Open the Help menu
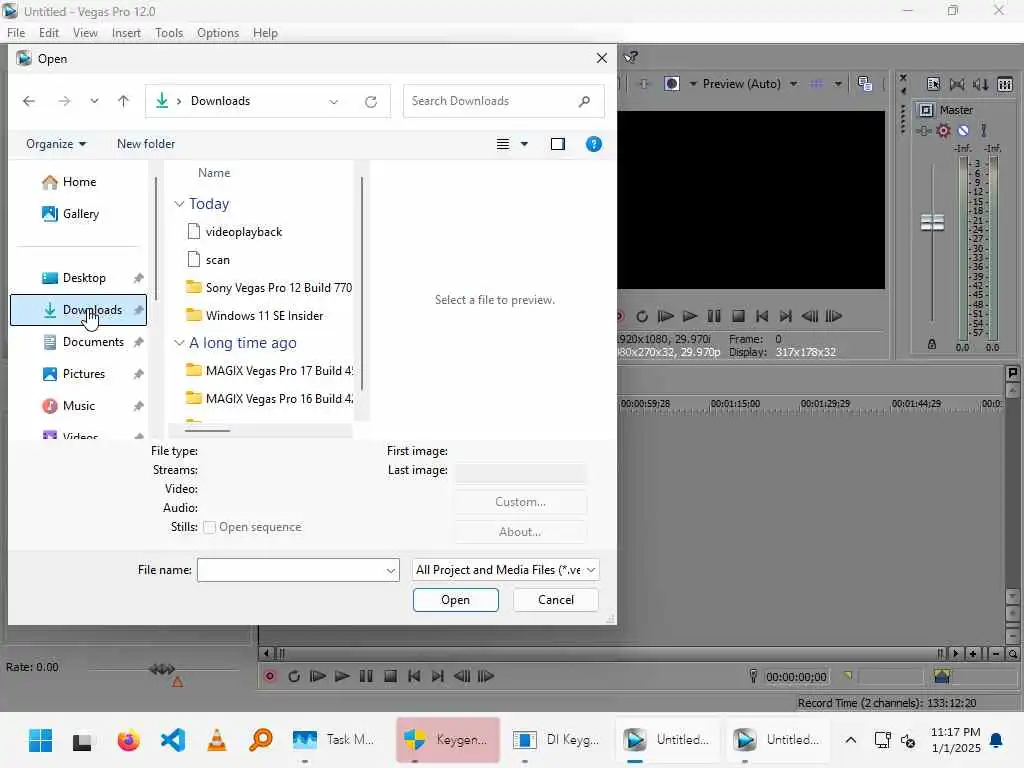 click(x=265, y=33)
